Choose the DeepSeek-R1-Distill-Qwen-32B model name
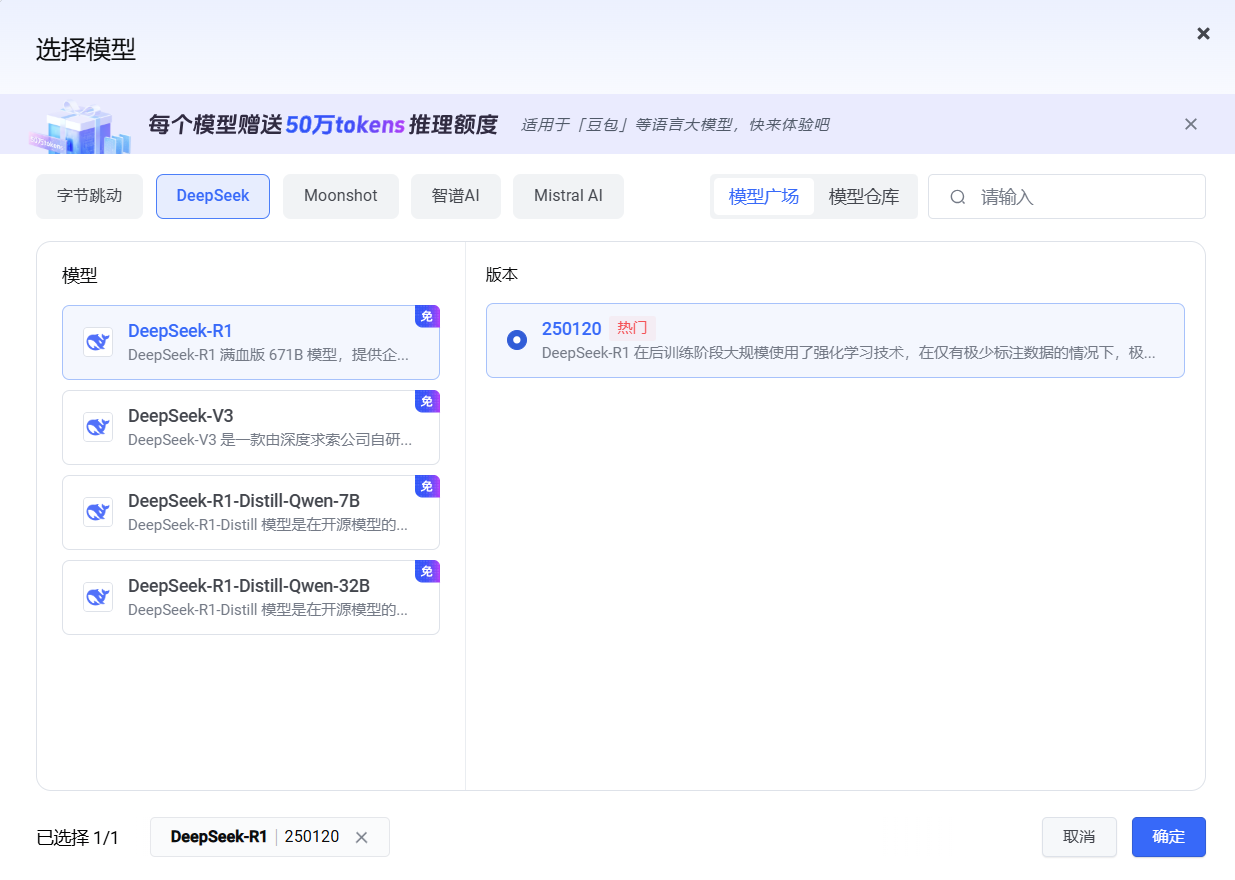The height and width of the screenshot is (880, 1235). tap(249, 586)
